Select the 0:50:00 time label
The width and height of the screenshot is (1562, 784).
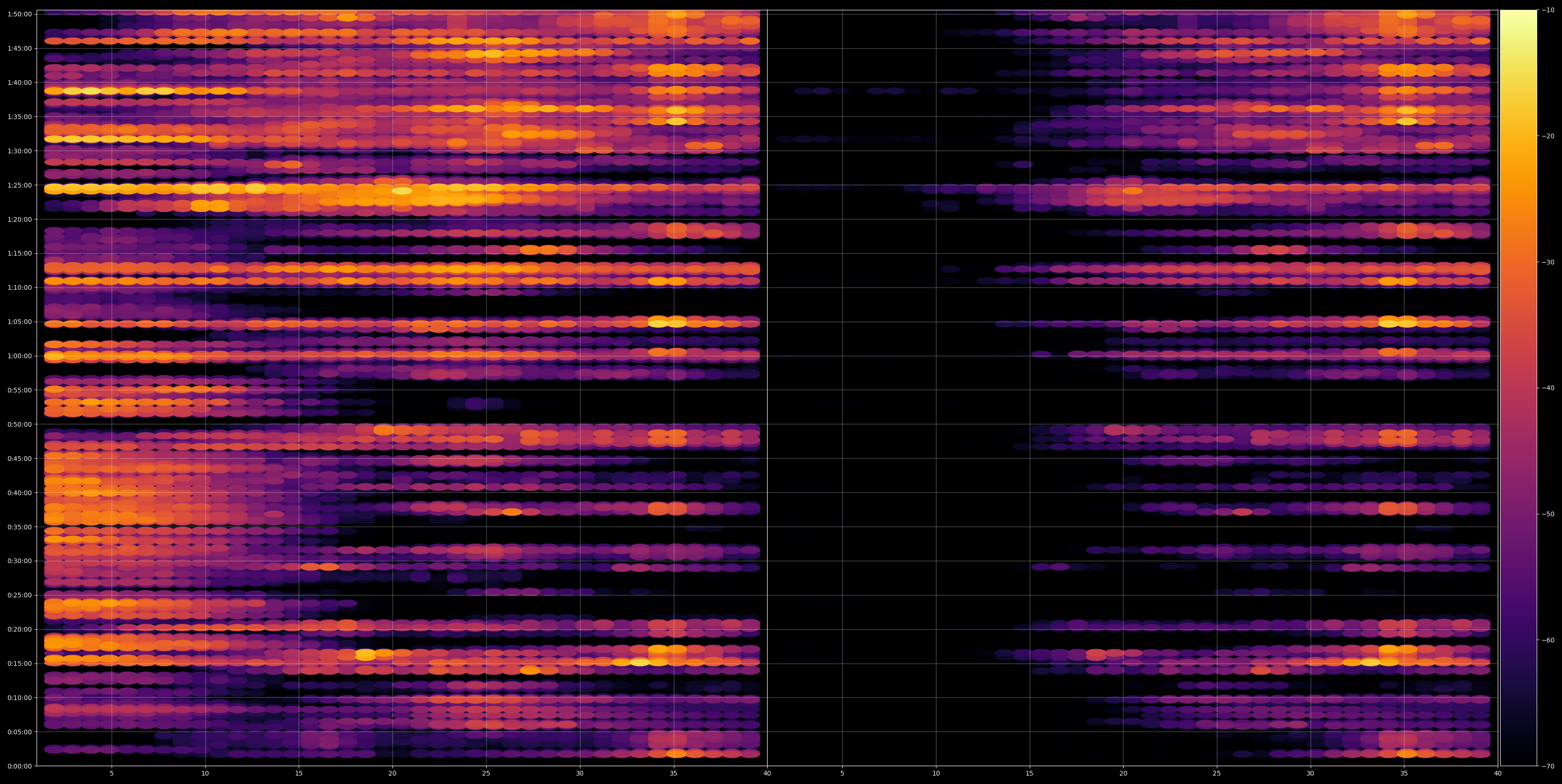(x=20, y=424)
